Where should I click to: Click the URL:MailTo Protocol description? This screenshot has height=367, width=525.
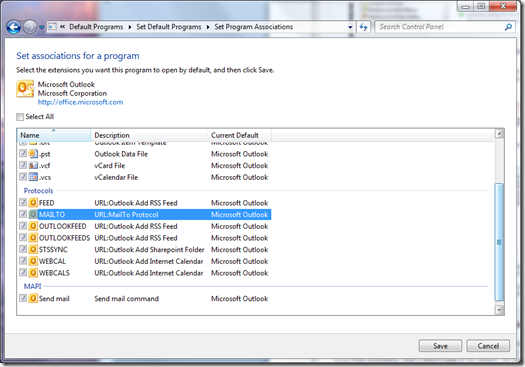tap(126, 214)
